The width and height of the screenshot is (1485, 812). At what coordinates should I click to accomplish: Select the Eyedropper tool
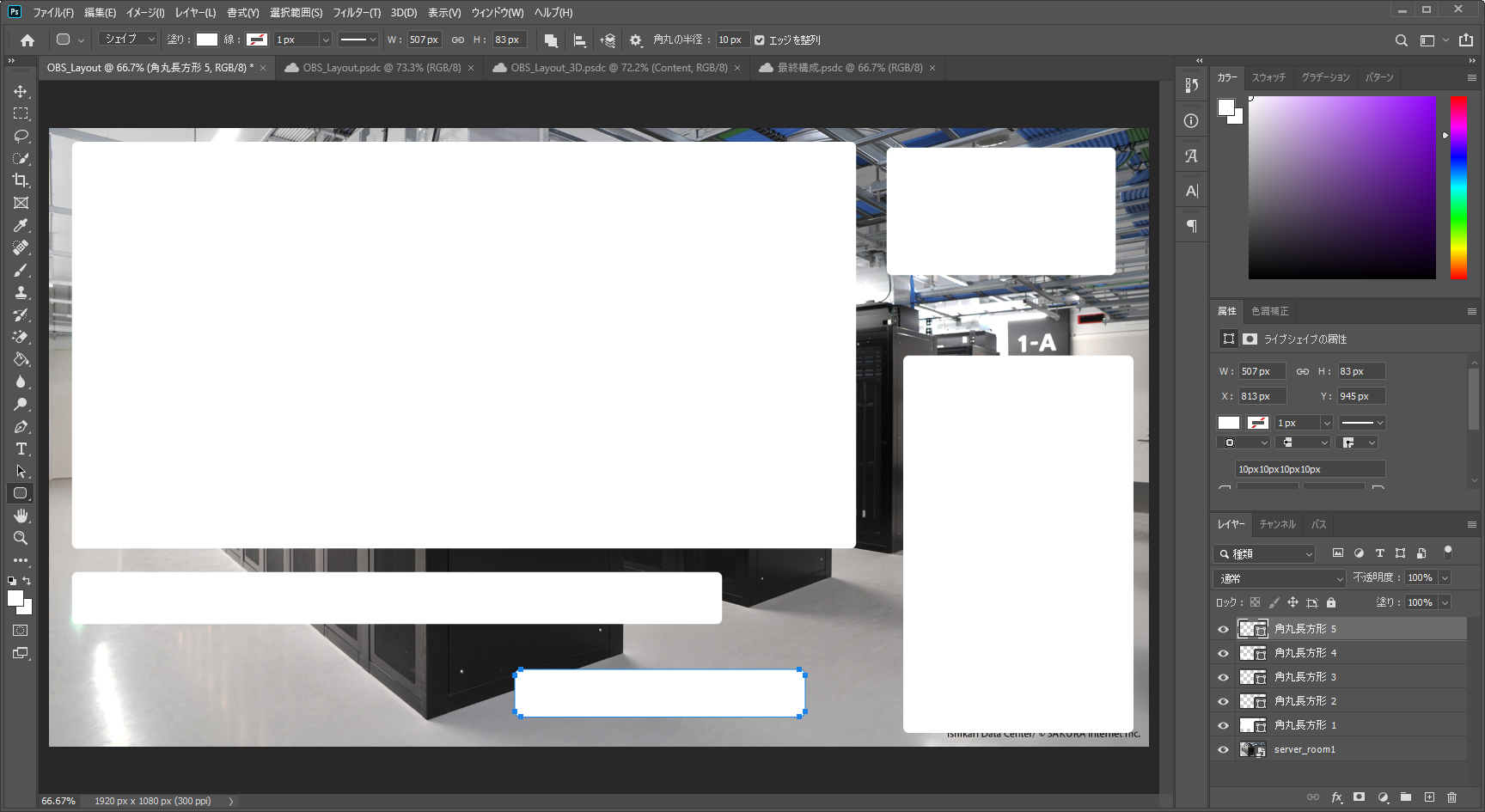21,225
